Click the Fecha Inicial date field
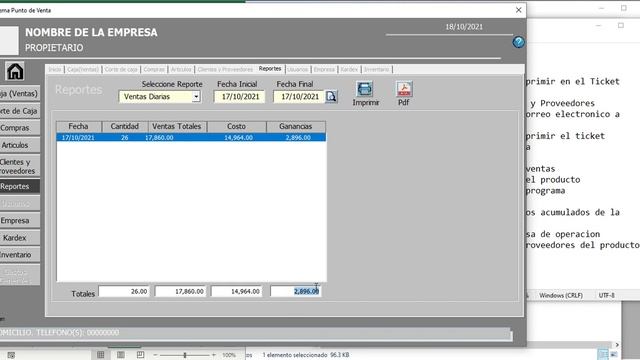640x360 pixels. click(240, 97)
